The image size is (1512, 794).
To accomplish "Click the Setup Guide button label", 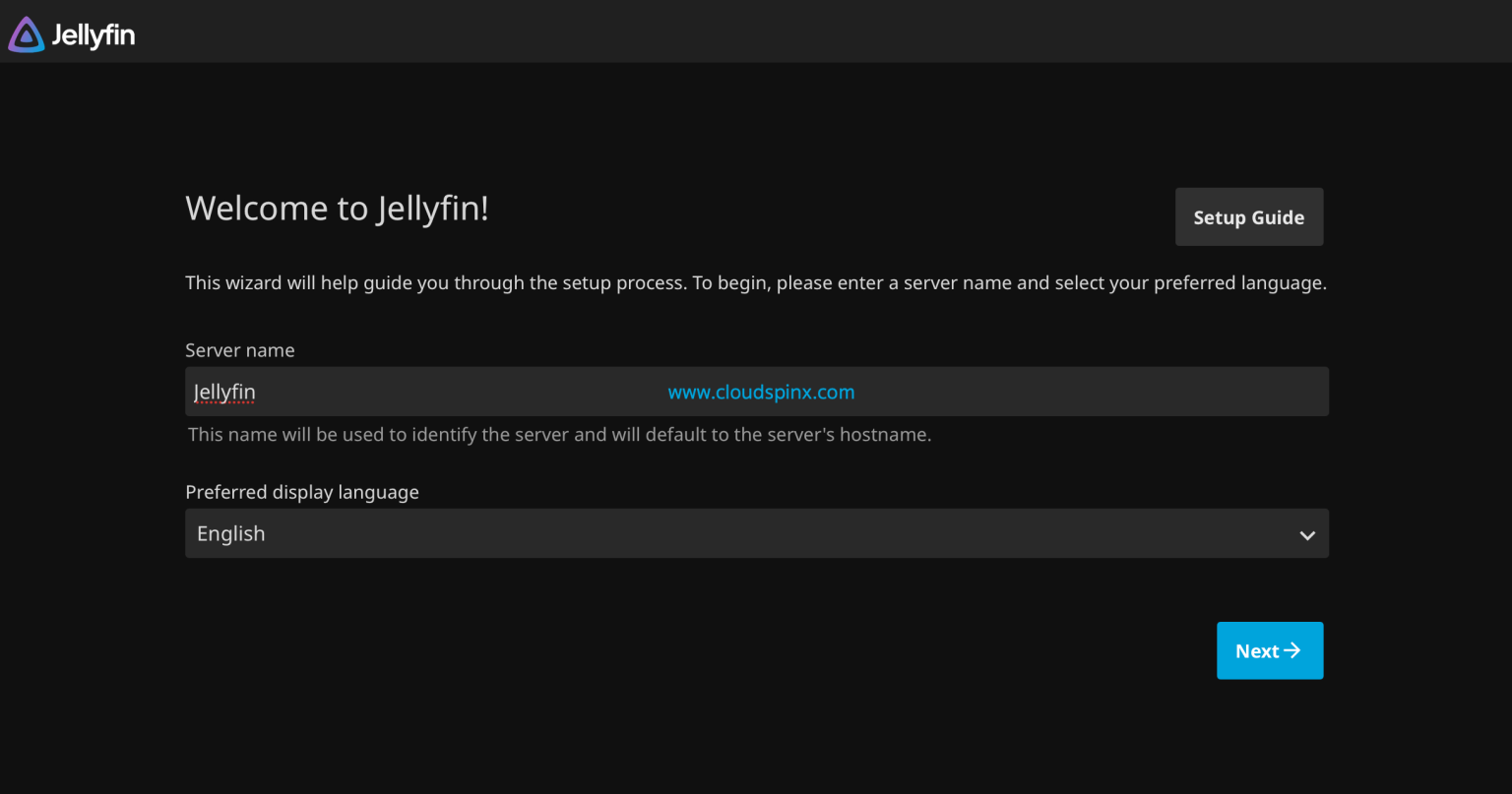I will [1248, 216].
